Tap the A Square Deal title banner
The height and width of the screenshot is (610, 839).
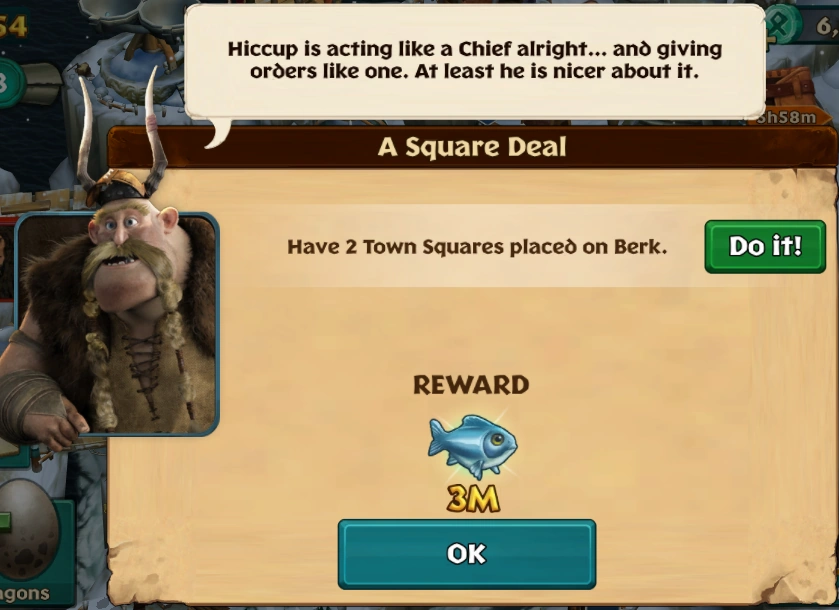(472, 147)
